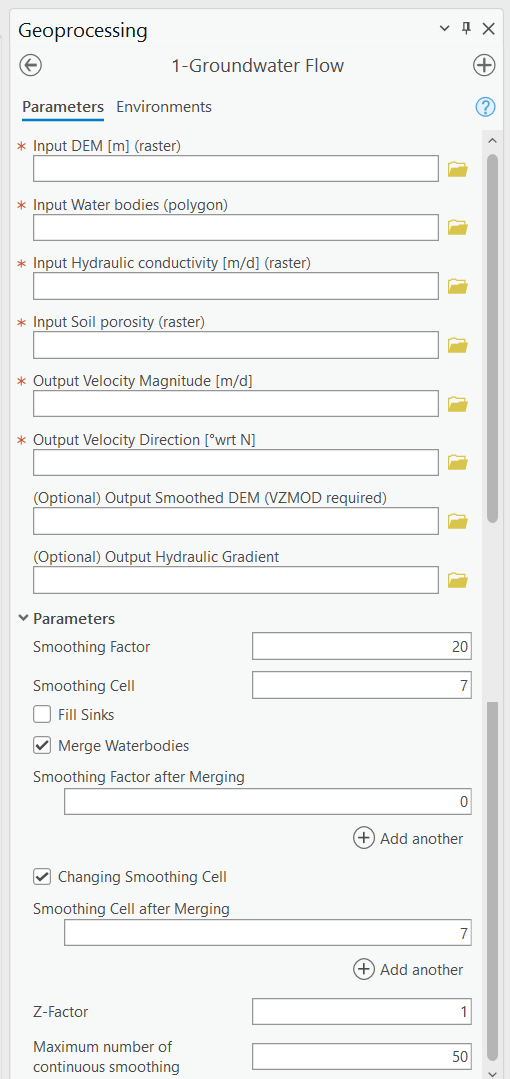Viewport: 510px width, 1079px height.
Task: Click the Input Soil porosity field
Action: point(235,345)
